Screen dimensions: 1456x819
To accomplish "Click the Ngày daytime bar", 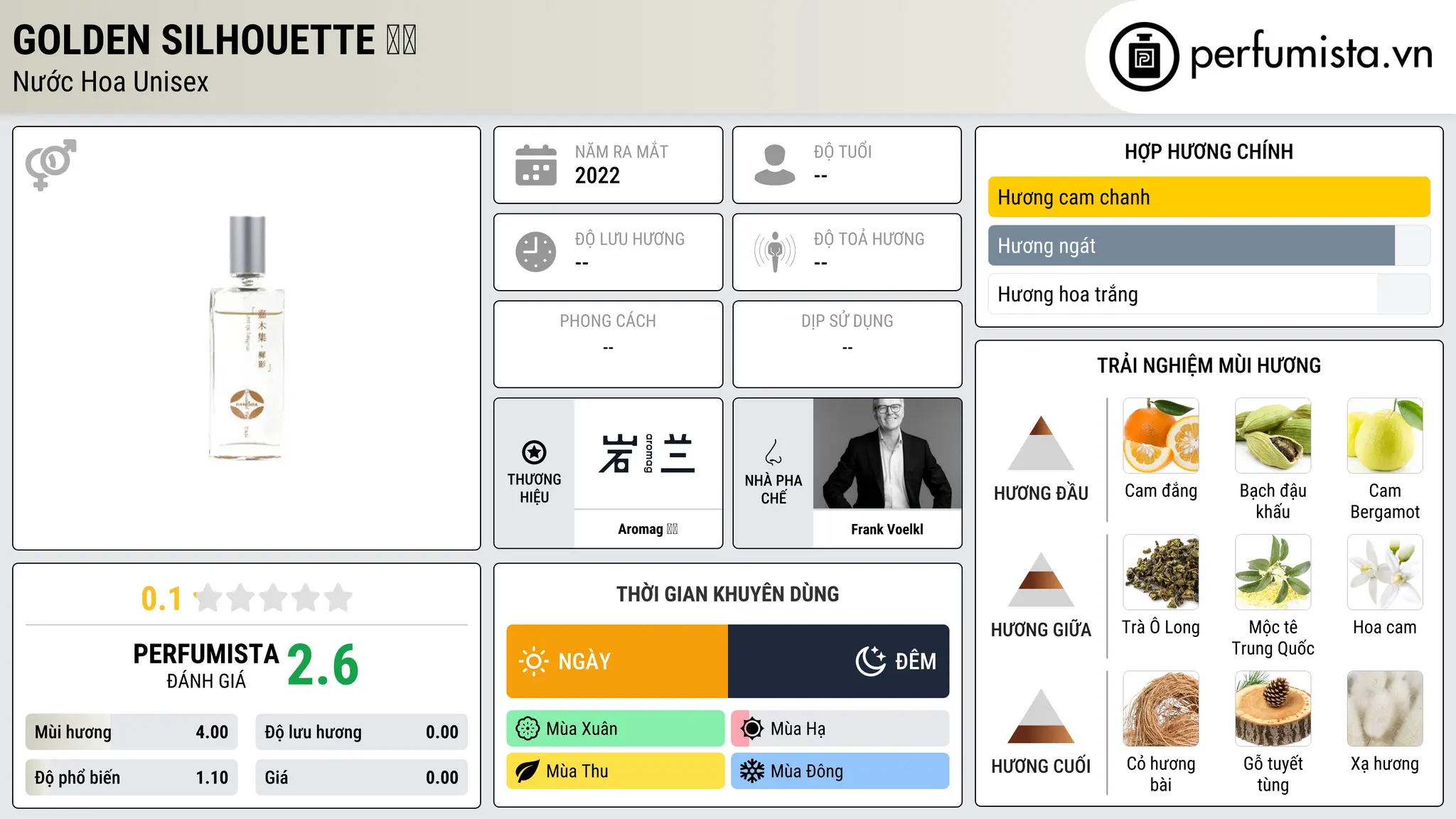I will tap(617, 661).
